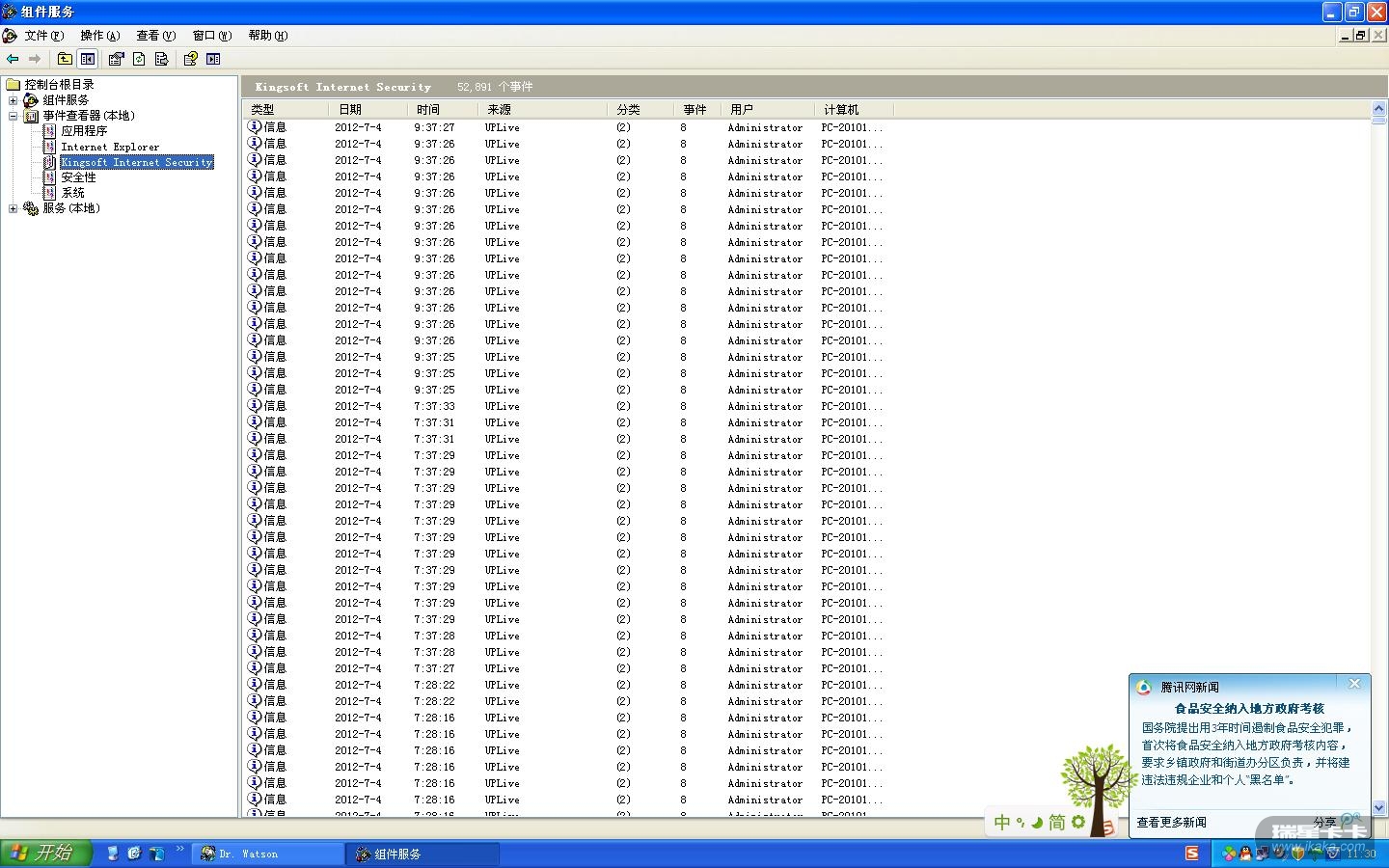This screenshot has height=868, width=1389.
Task: Select the event logged at 7:37:33
Action: coord(569,406)
